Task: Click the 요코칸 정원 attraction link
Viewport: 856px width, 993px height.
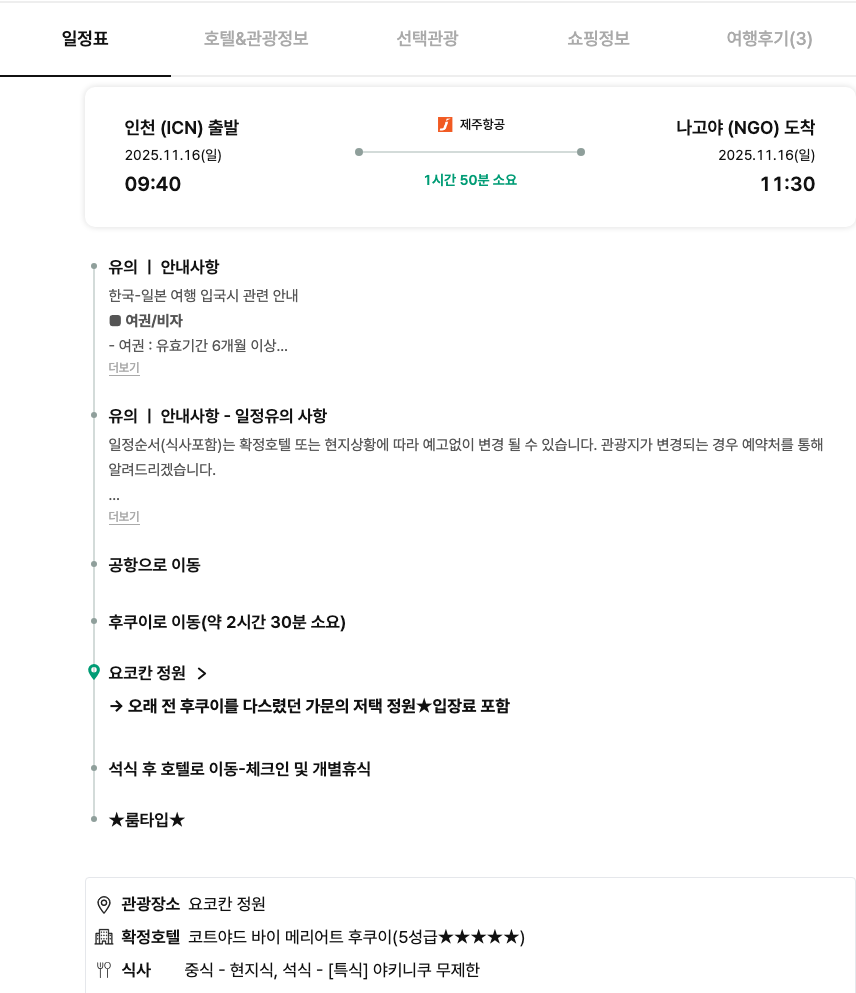Action: click(147, 673)
